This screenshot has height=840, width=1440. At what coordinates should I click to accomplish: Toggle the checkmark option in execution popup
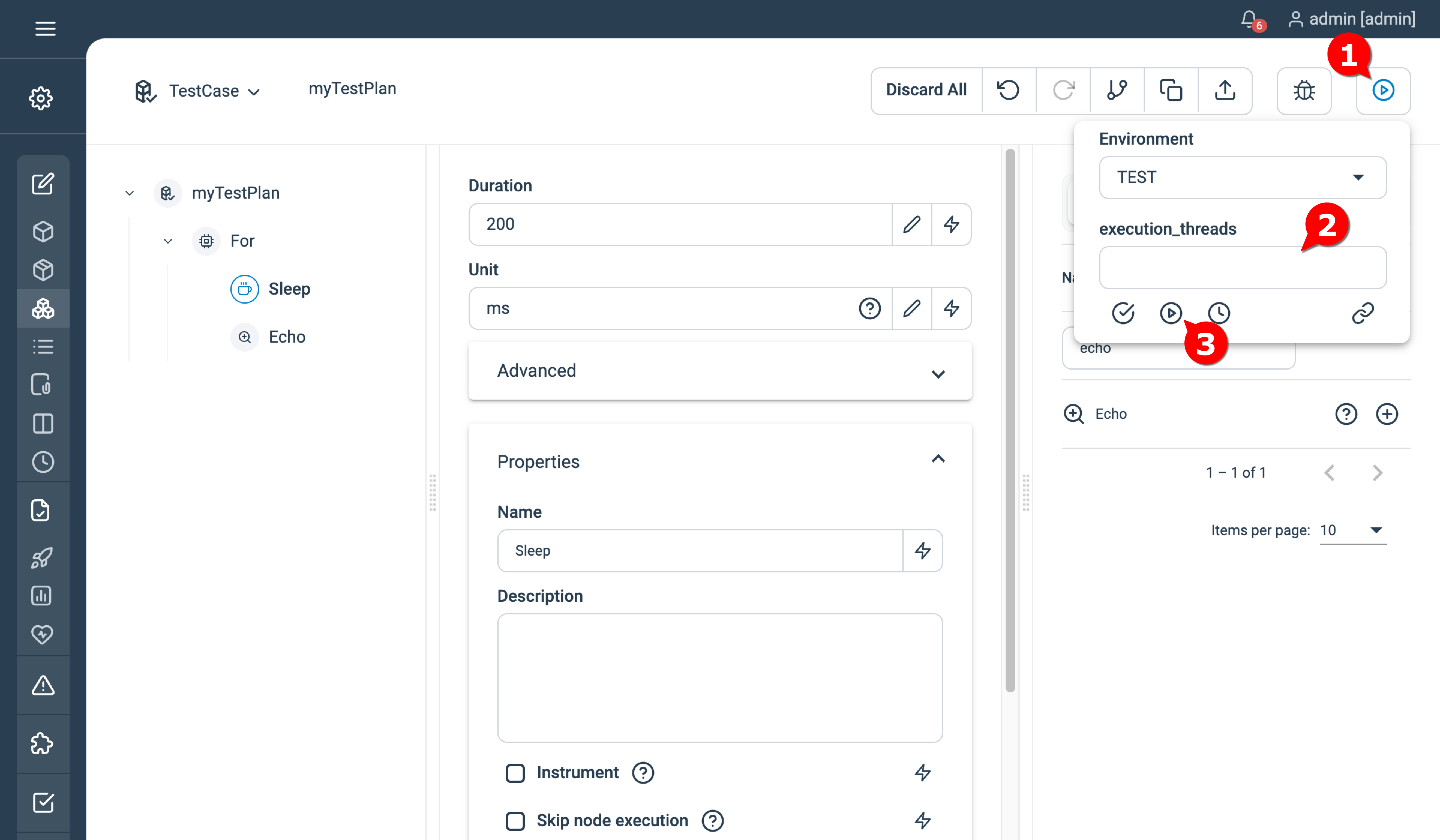click(1122, 313)
